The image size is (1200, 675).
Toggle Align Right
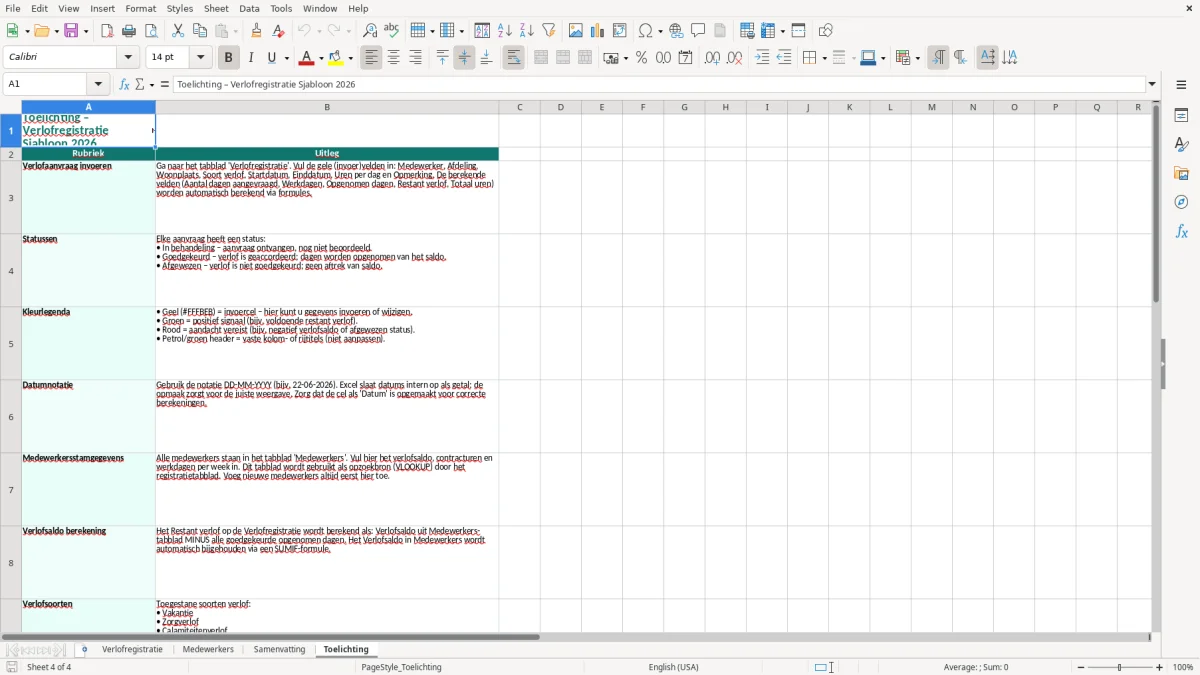[x=416, y=58]
